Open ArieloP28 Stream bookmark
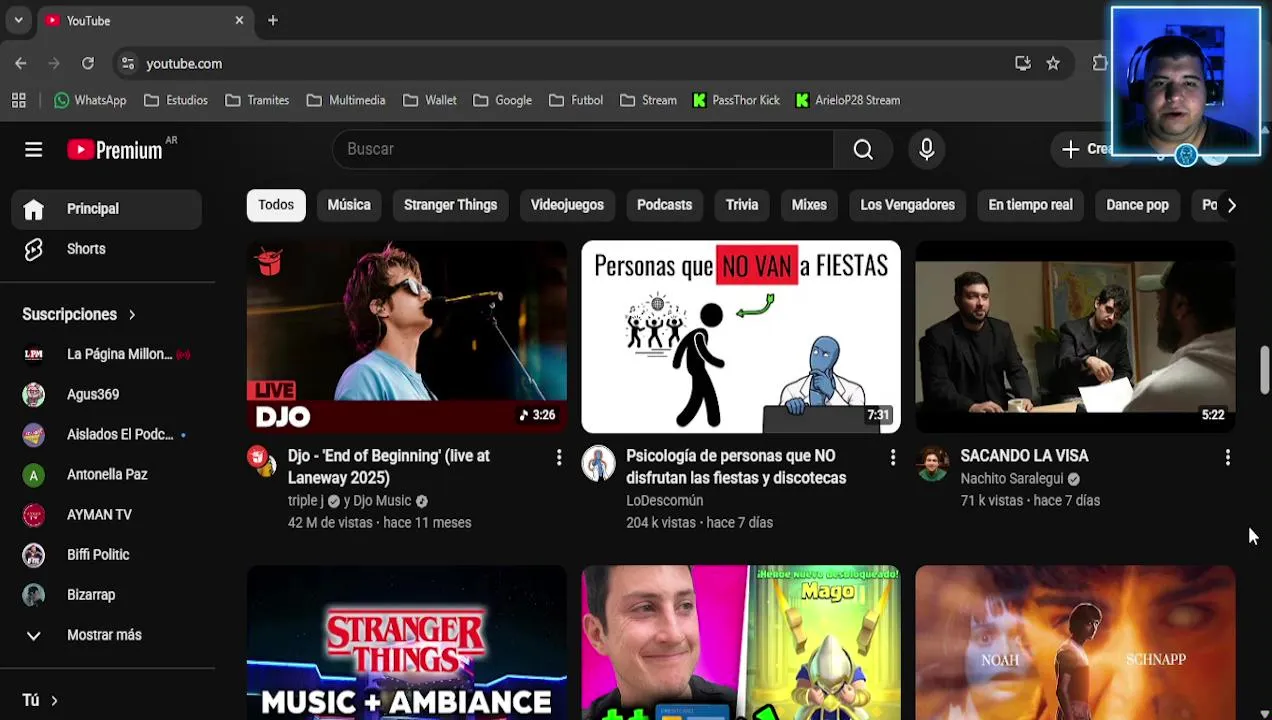Viewport: 1272px width, 720px height. 848,100
